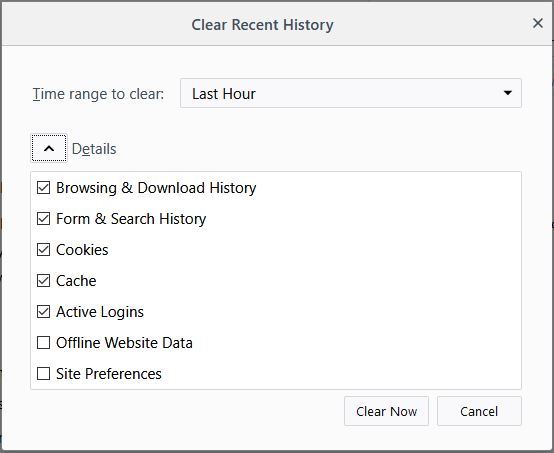Screen dimensions: 554x453
Task: Uncheck Active Logins option
Action: coord(43,312)
